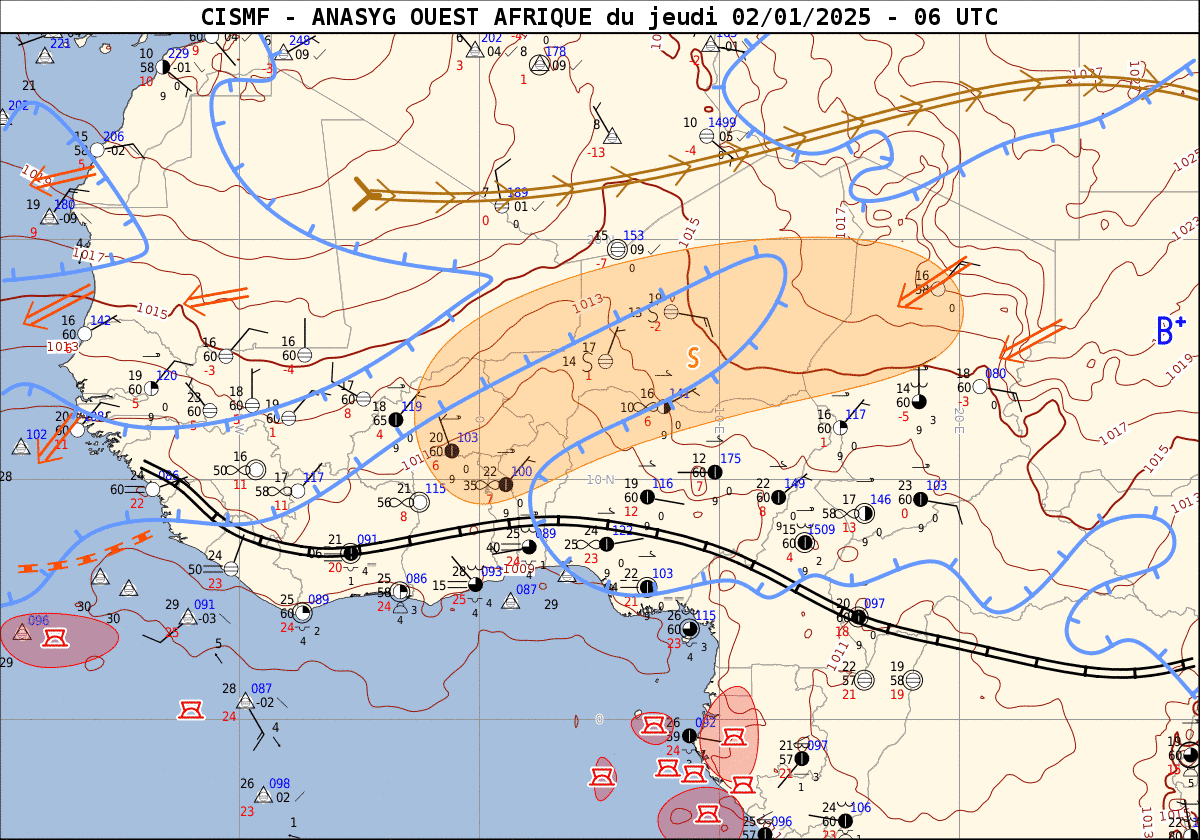
Task: Click the station symbol labeled 1509
Action: [806, 543]
